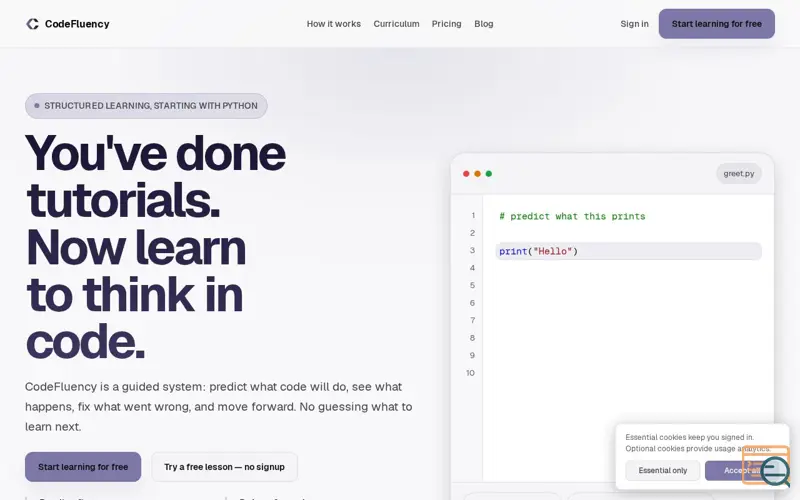The width and height of the screenshot is (800, 500).
Task: Open the How it works menu item
Action: click(x=334, y=24)
